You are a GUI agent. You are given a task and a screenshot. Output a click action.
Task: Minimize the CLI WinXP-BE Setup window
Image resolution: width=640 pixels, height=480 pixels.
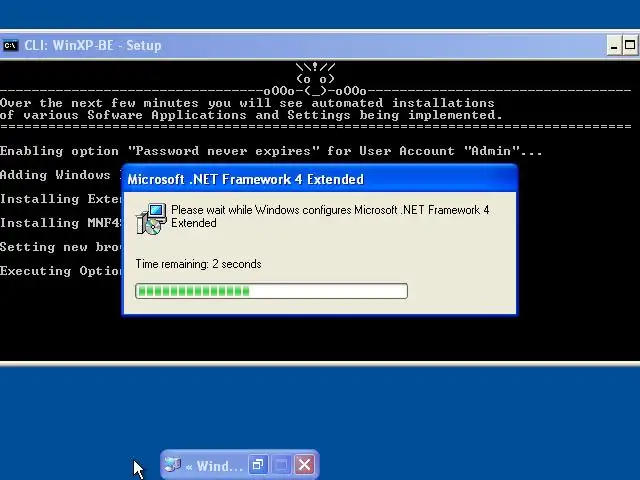tap(613, 45)
